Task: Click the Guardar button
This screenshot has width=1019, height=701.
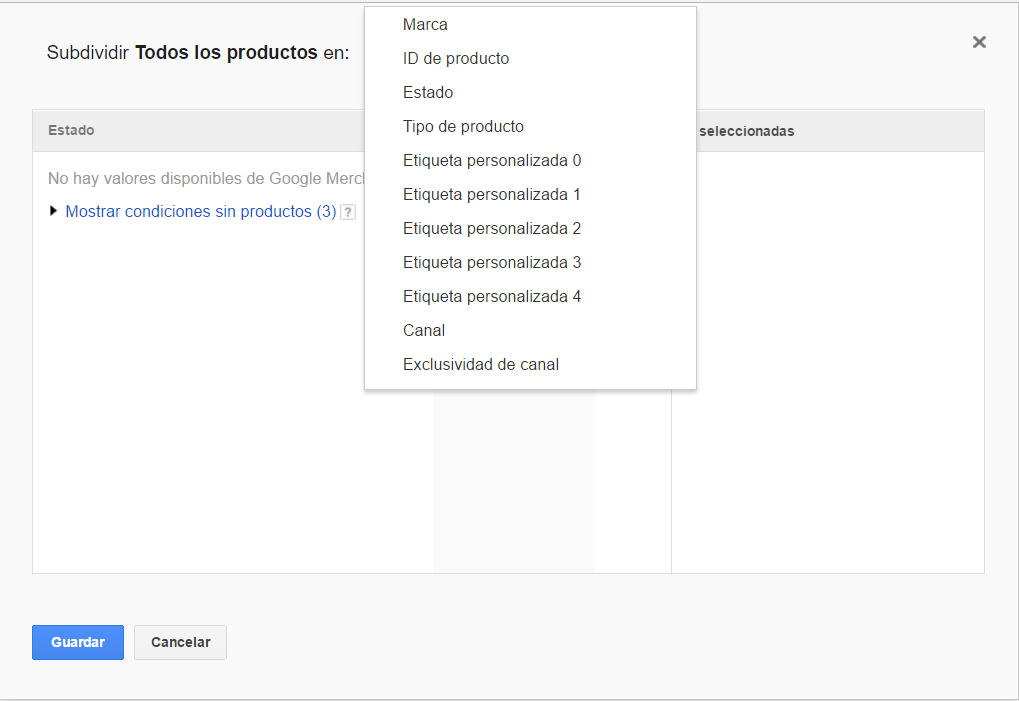Action: tap(78, 642)
